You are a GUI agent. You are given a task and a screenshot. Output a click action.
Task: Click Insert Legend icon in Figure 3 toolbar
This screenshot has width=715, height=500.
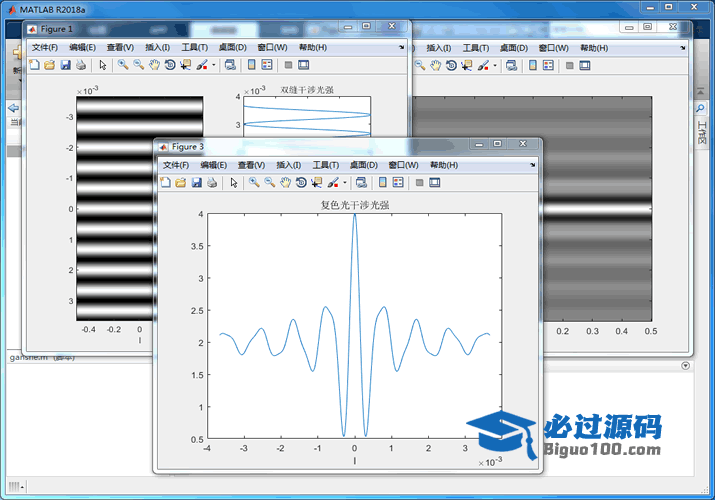pos(398,183)
